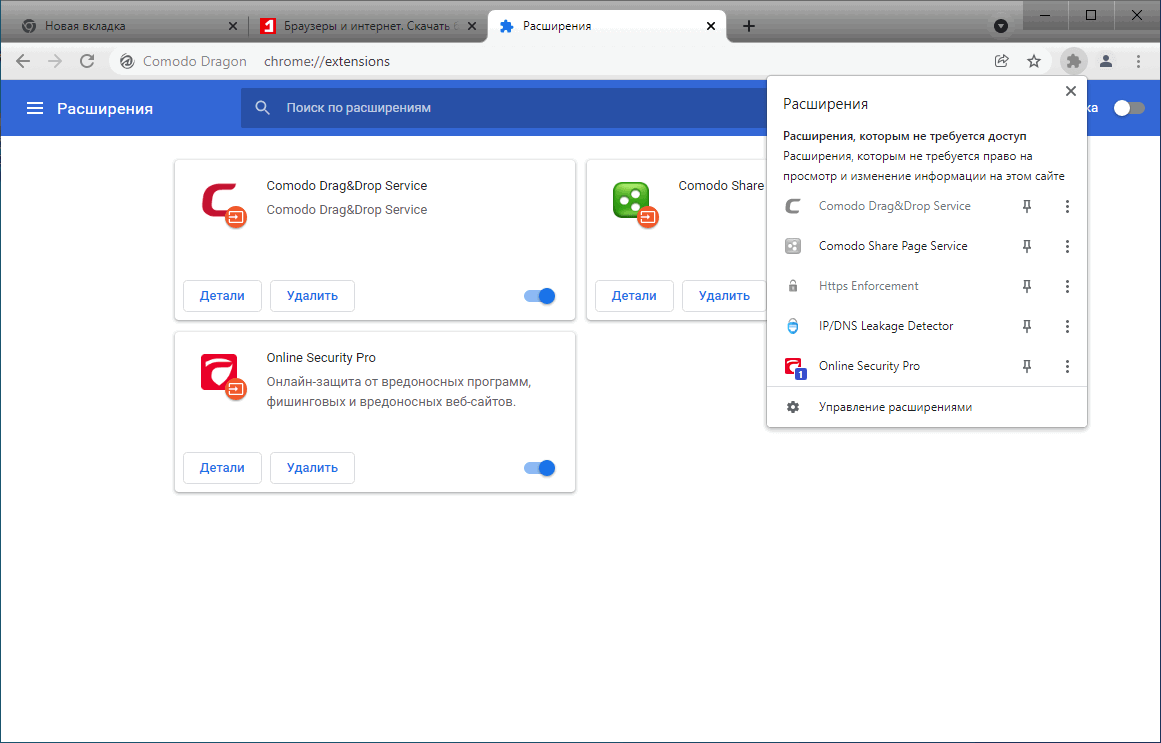Viewport: 1161px width, 743px height.
Task: Click Comodo Drag&Drop Service popup icon
Action: pos(793,207)
